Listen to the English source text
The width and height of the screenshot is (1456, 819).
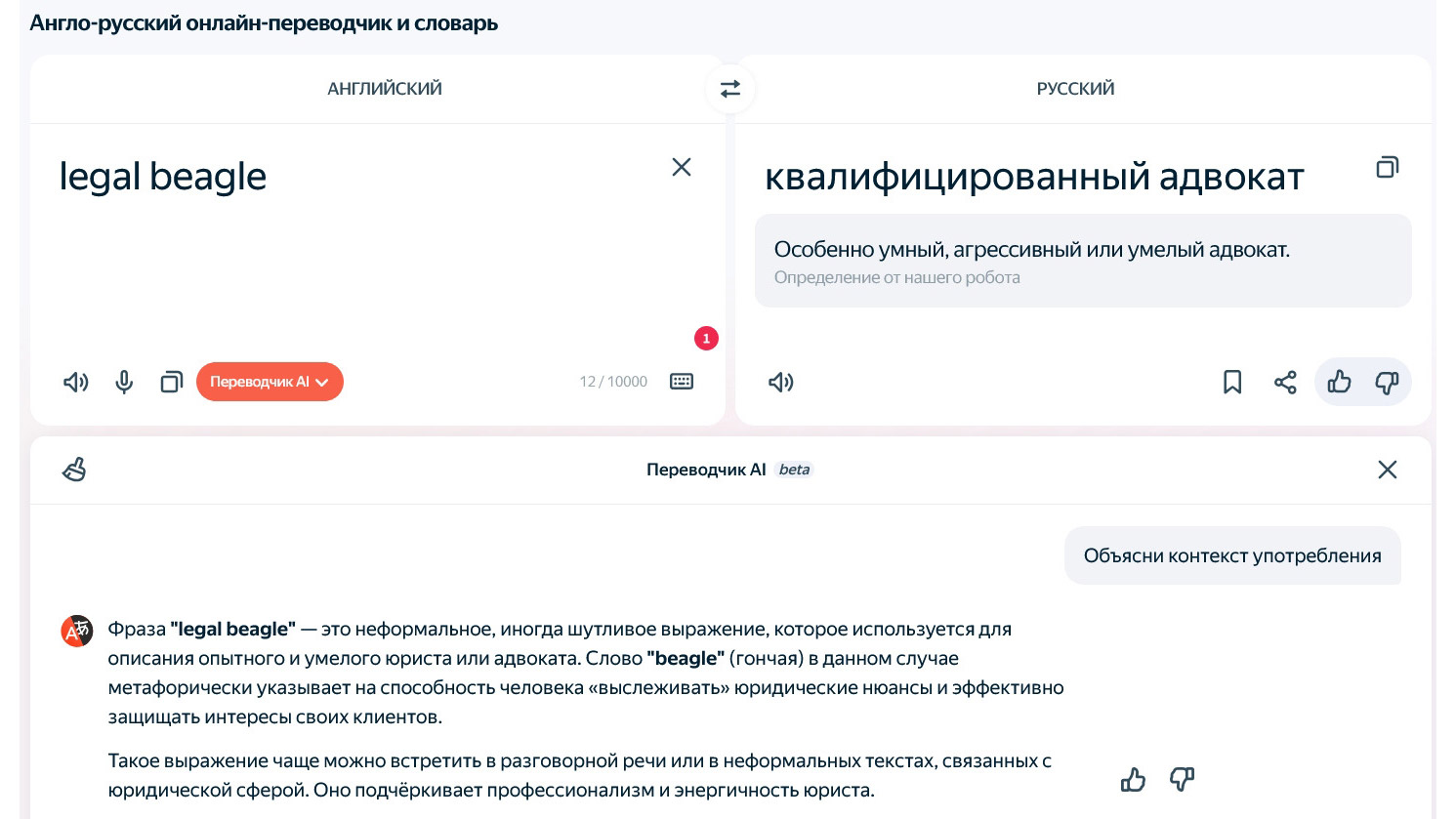pos(76,382)
